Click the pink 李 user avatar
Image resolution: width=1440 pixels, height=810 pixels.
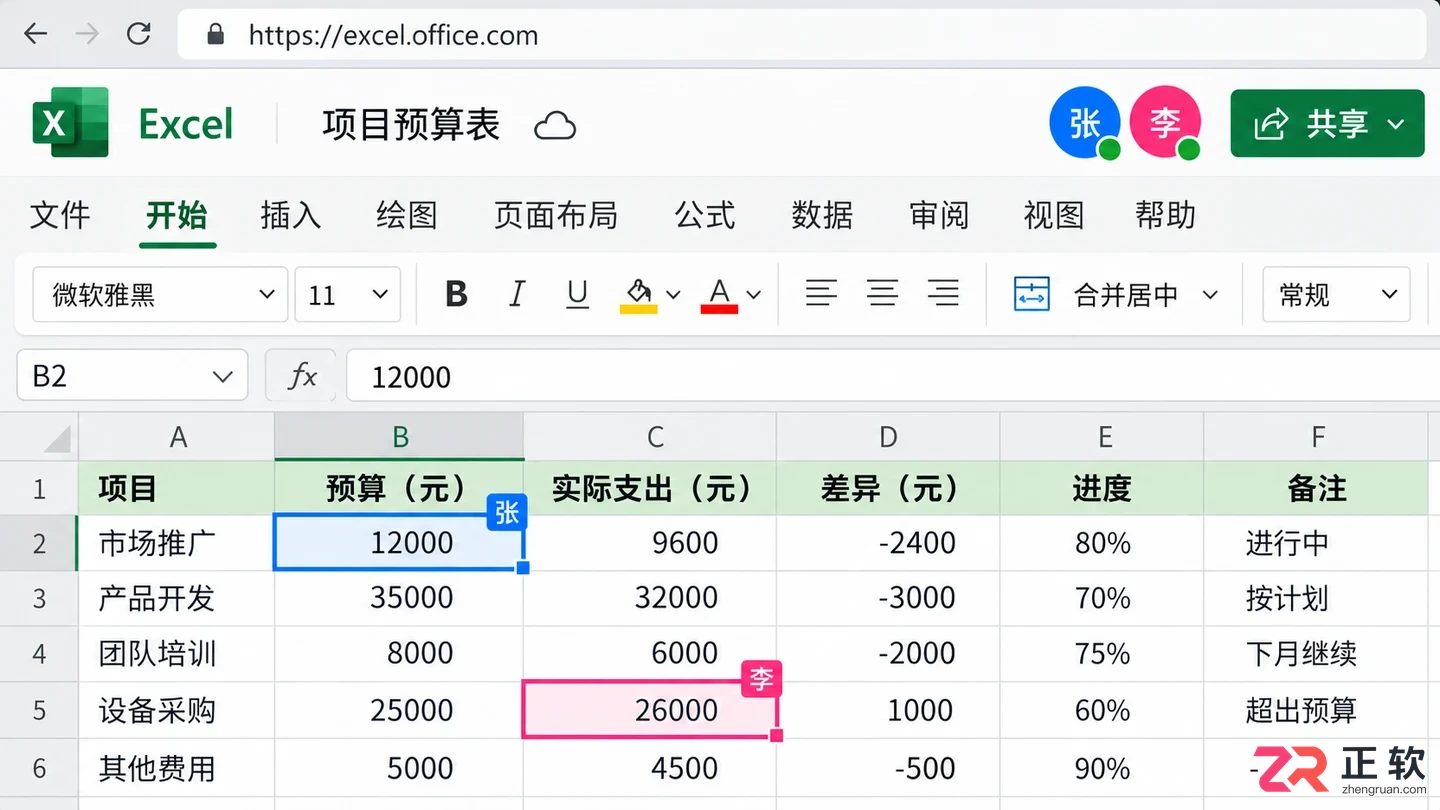pos(1165,123)
